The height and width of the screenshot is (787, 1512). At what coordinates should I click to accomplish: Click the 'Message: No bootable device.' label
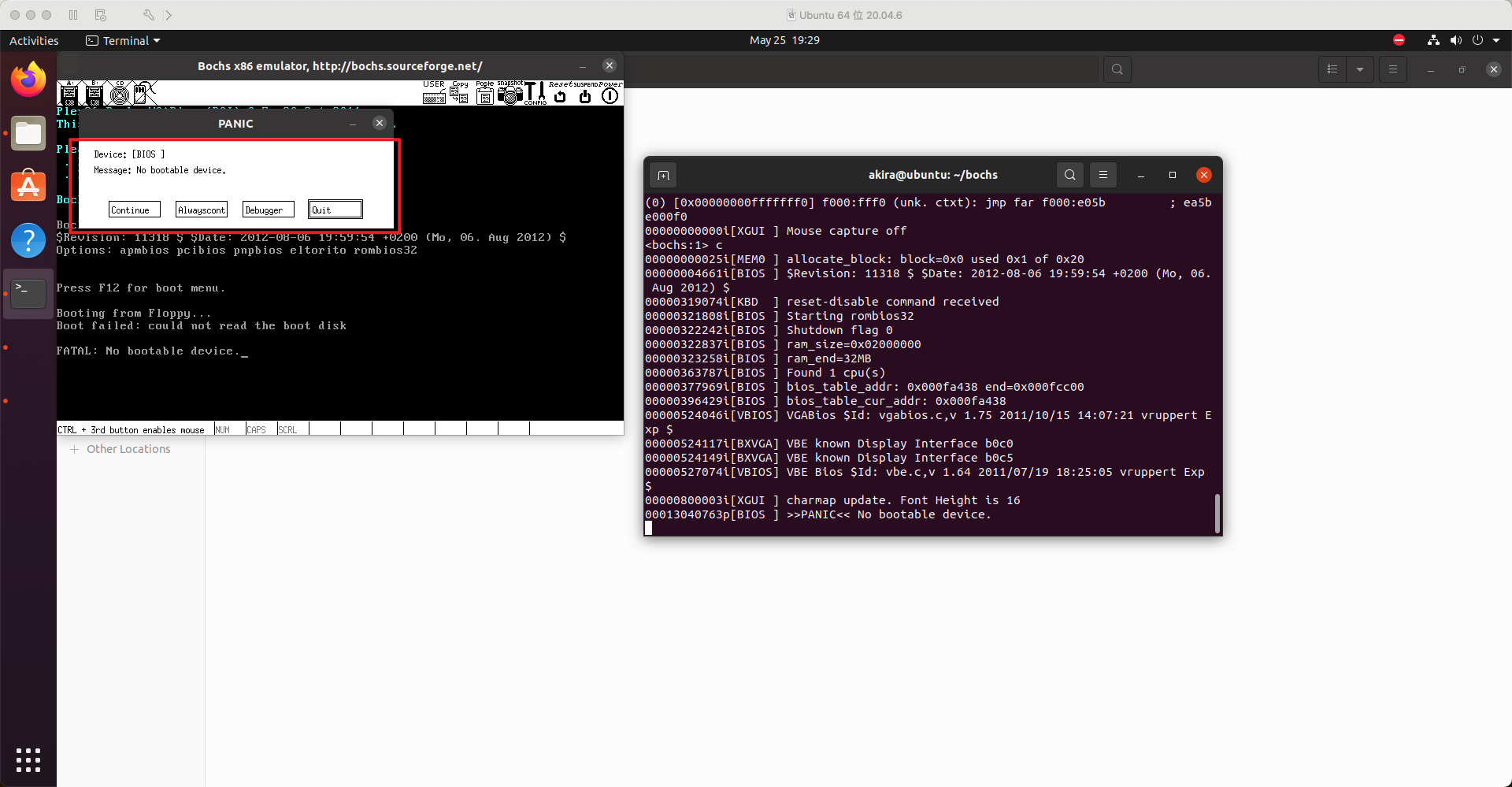[160, 170]
